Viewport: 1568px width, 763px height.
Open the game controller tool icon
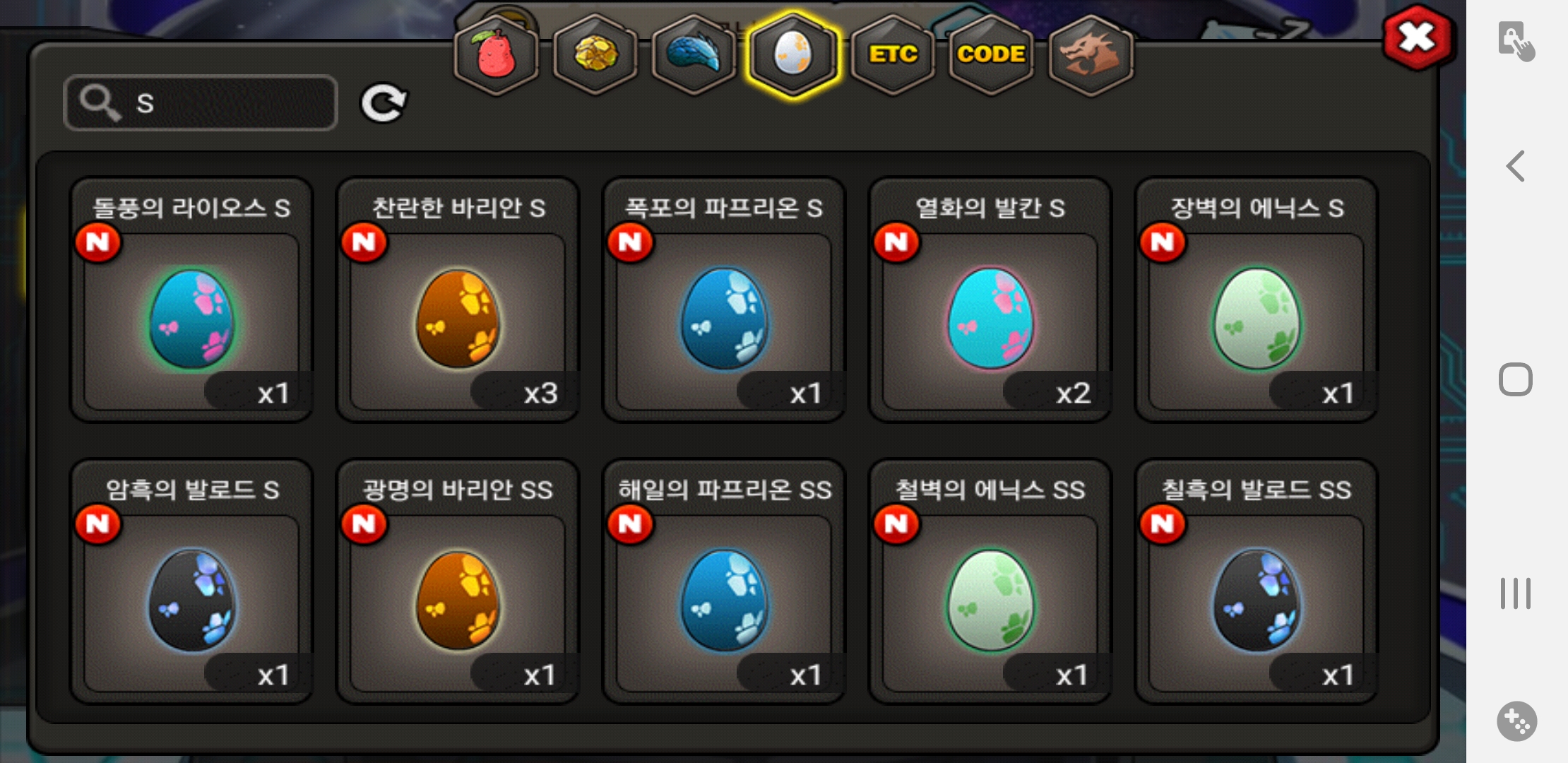click(x=1516, y=721)
